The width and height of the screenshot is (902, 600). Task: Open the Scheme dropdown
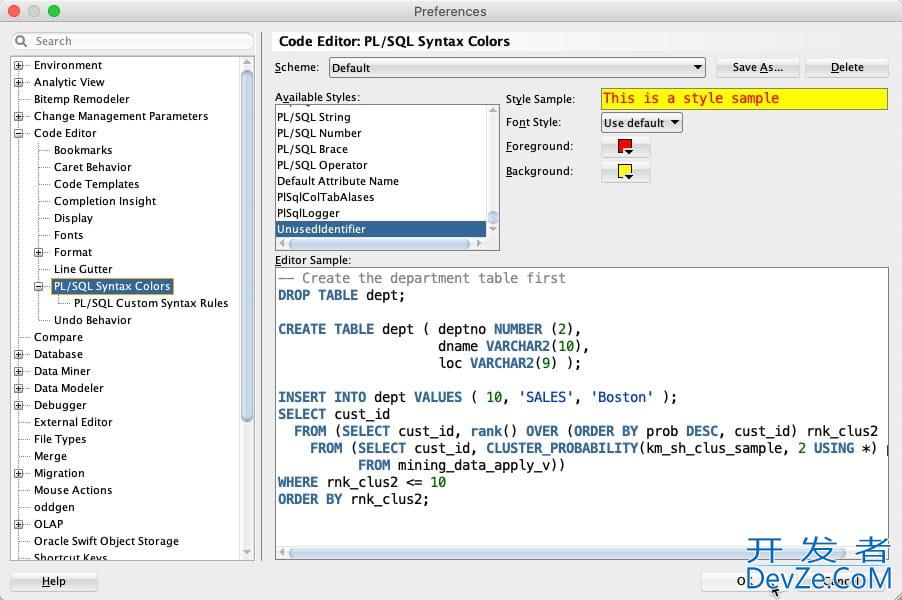click(517, 68)
